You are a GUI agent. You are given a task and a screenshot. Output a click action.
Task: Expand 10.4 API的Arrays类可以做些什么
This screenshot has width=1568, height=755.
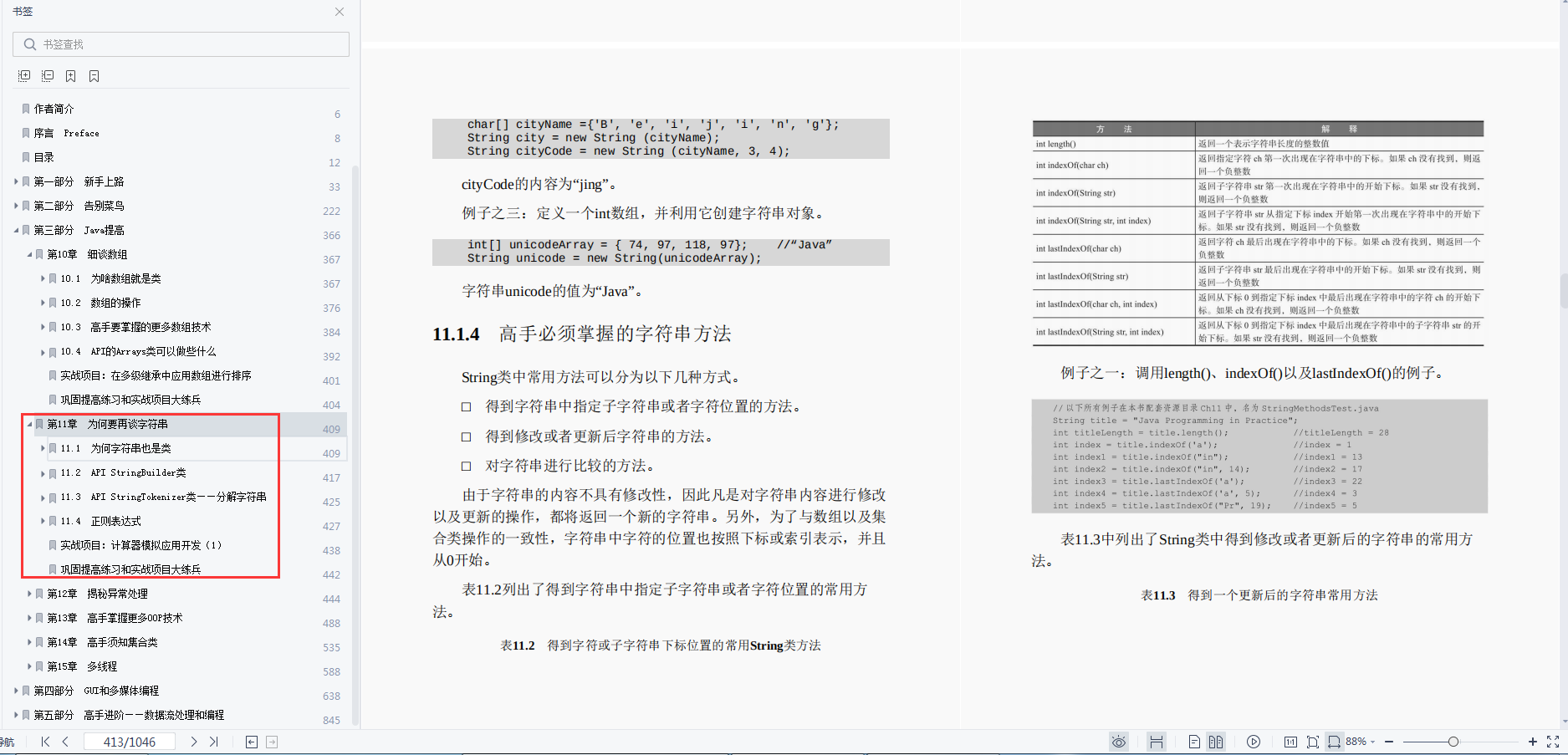(x=43, y=351)
